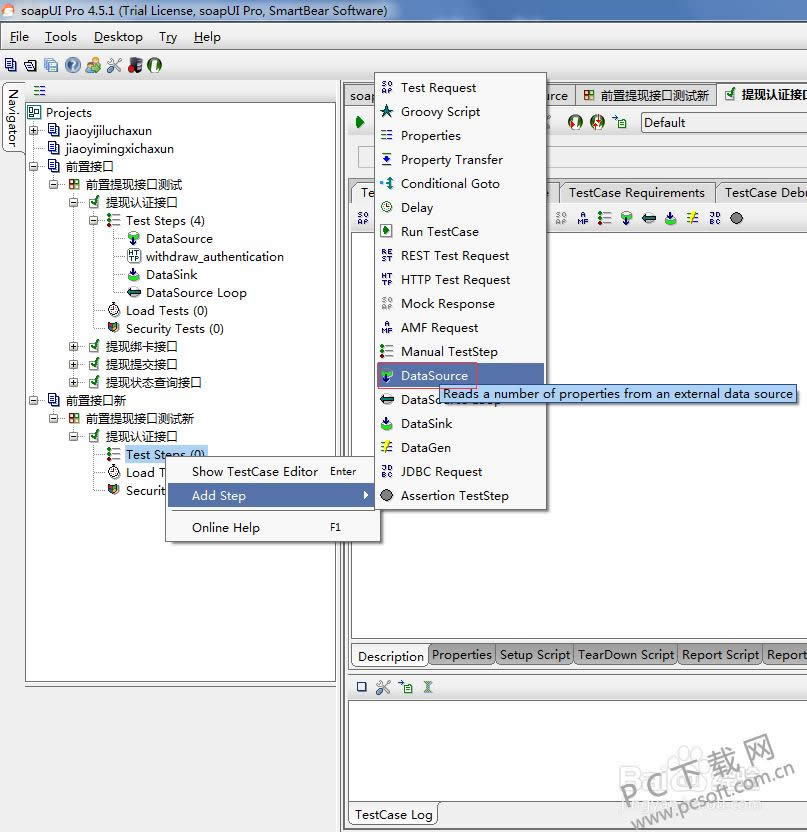Click the Assertion TestStep circle toolbar icon
807x832 pixels.
point(737,218)
